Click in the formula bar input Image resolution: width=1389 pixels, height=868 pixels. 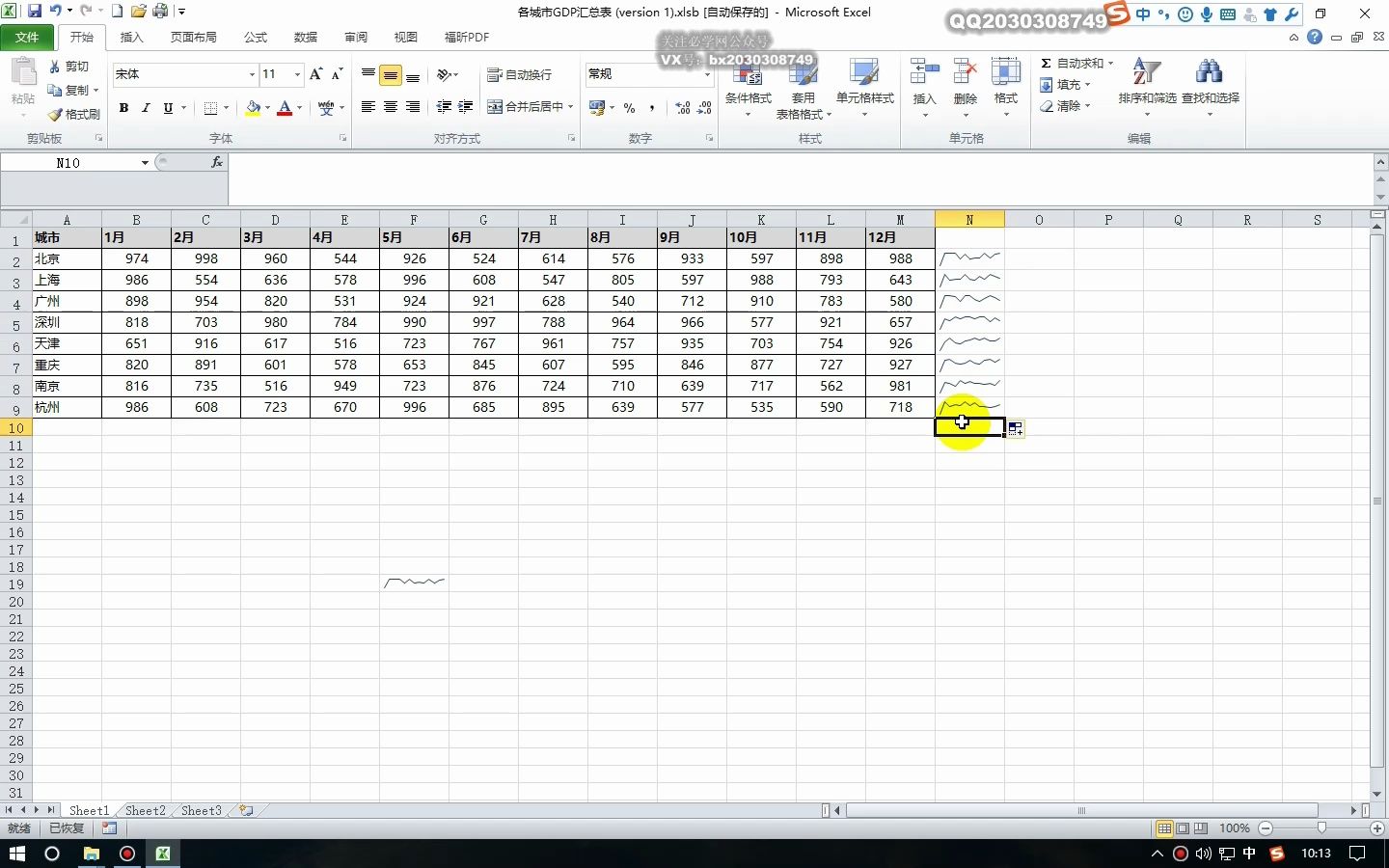(x=801, y=177)
